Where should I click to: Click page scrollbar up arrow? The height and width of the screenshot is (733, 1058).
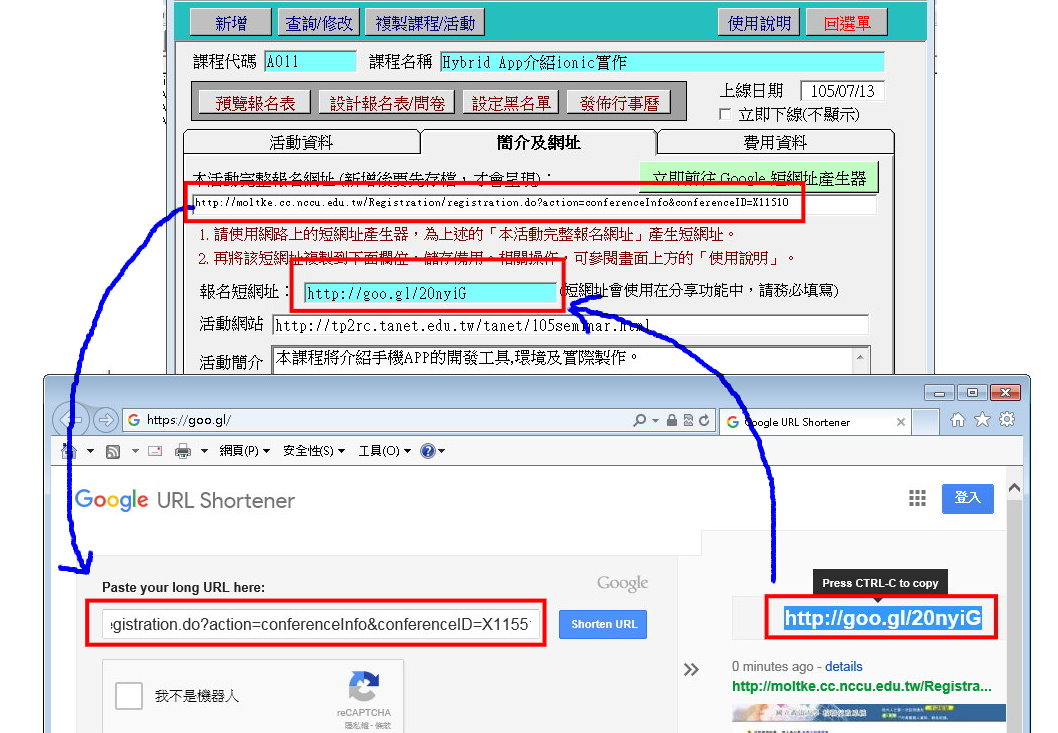(1014, 487)
